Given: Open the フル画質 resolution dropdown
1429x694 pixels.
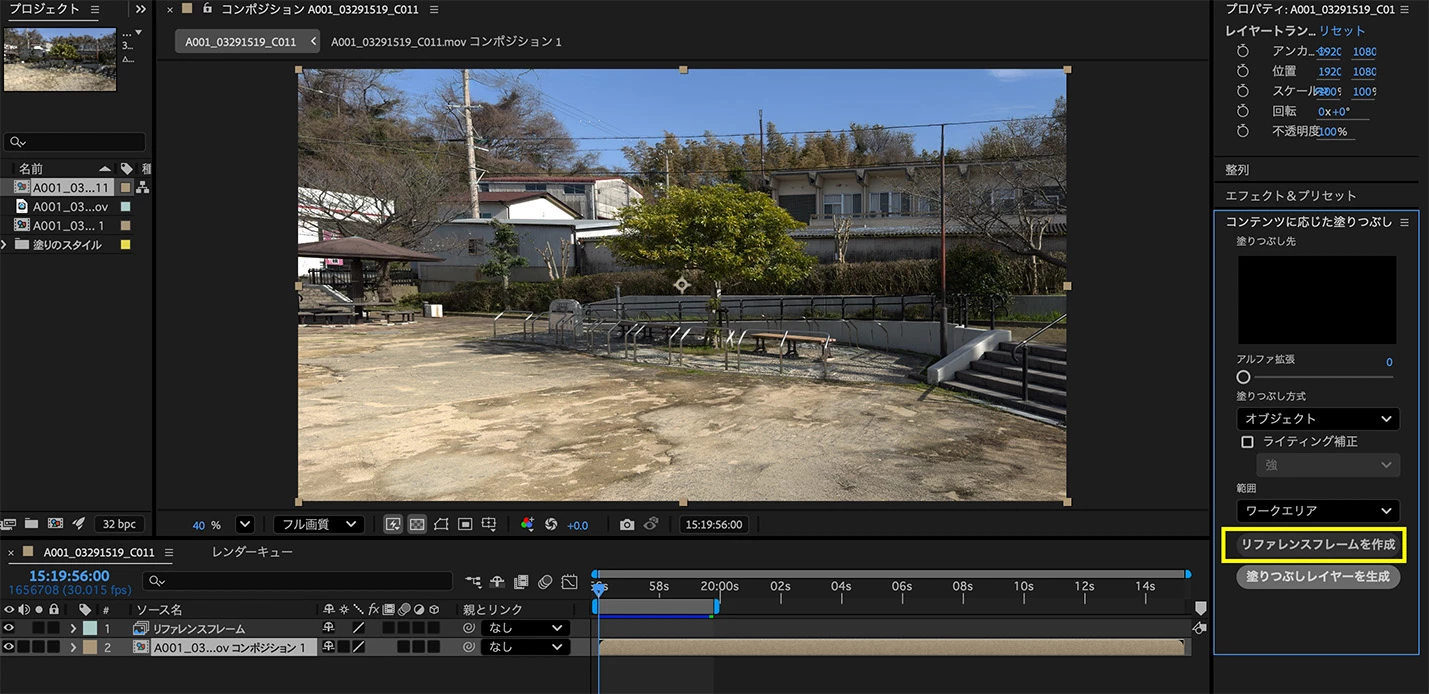Looking at the screenshot, I should [319, 524].
